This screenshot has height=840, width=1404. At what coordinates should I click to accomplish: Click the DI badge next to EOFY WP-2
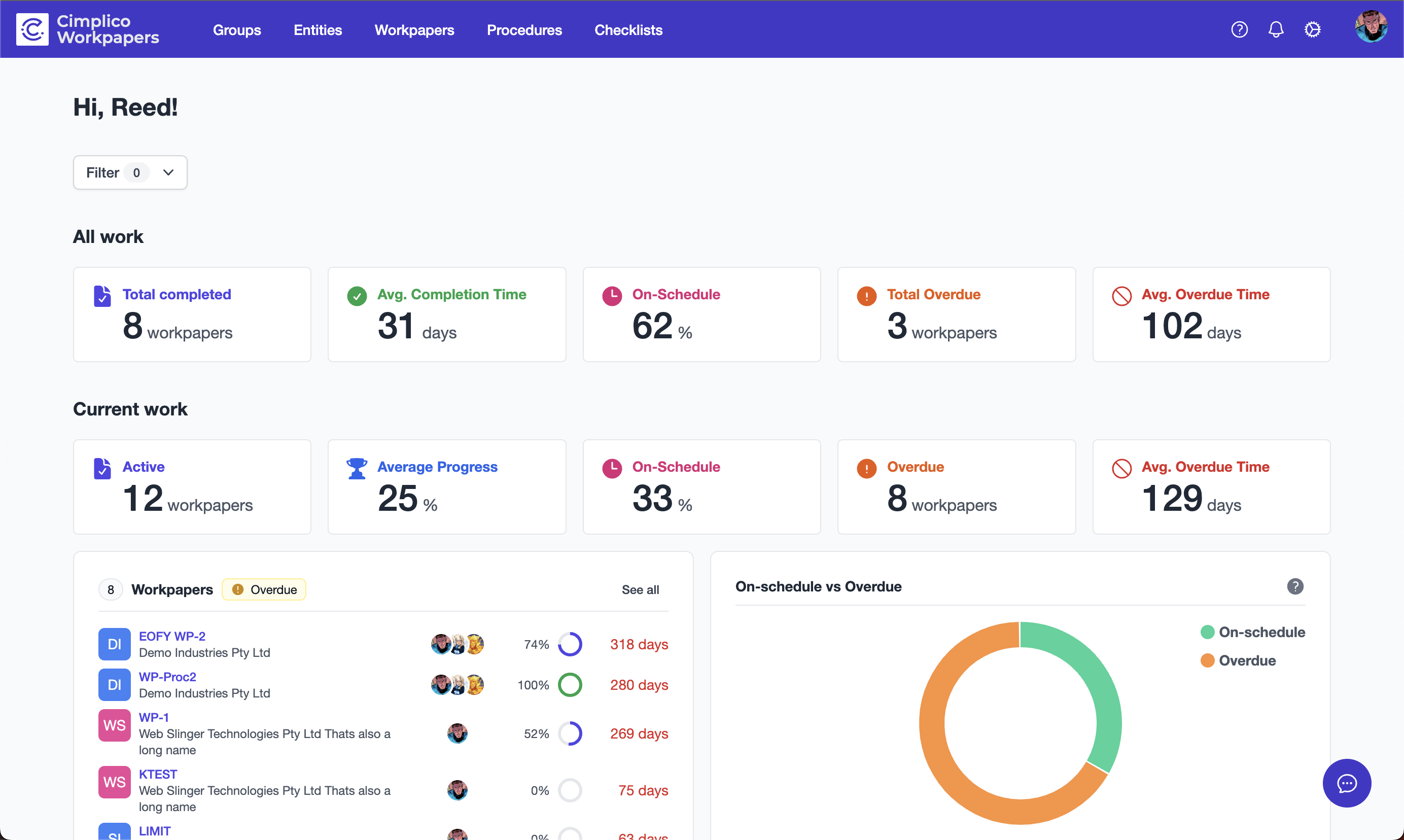(x=114, y=644)
